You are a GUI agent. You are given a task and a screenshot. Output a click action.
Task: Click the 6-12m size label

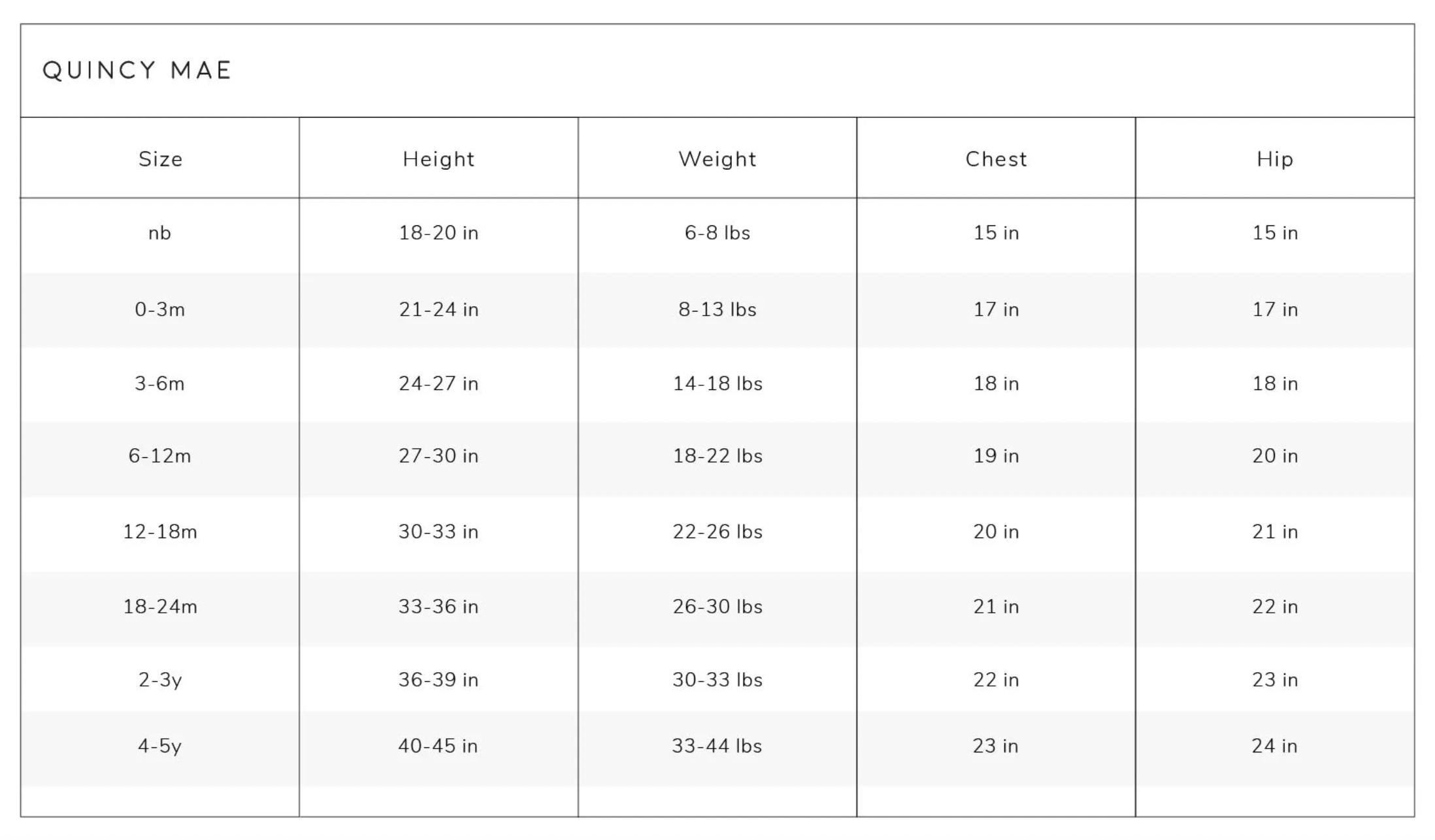(160, 456)
